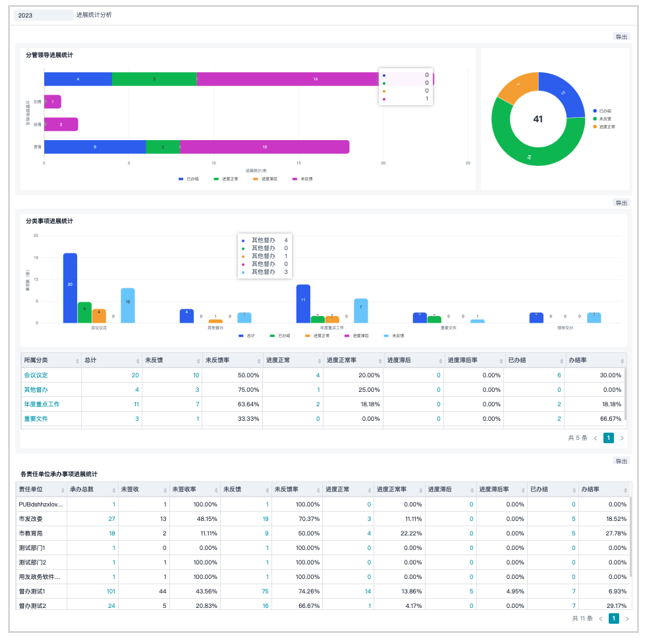Open the 2023 year selector
The image size is (649, 643).
click(44, 15)
